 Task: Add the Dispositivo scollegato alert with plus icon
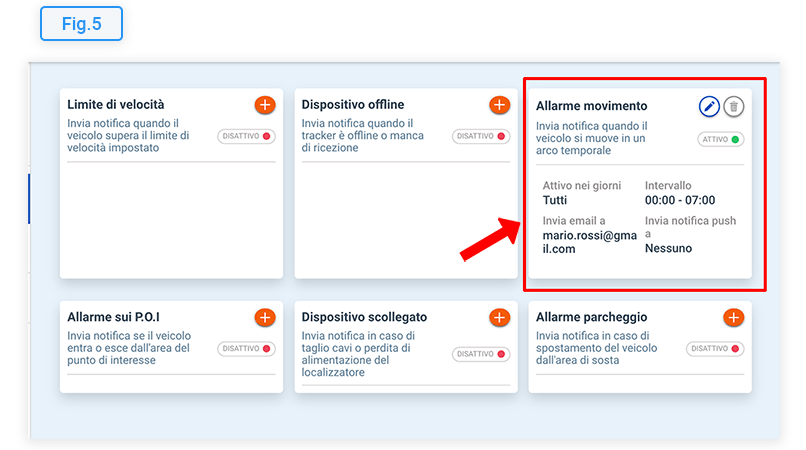[499, 317]
